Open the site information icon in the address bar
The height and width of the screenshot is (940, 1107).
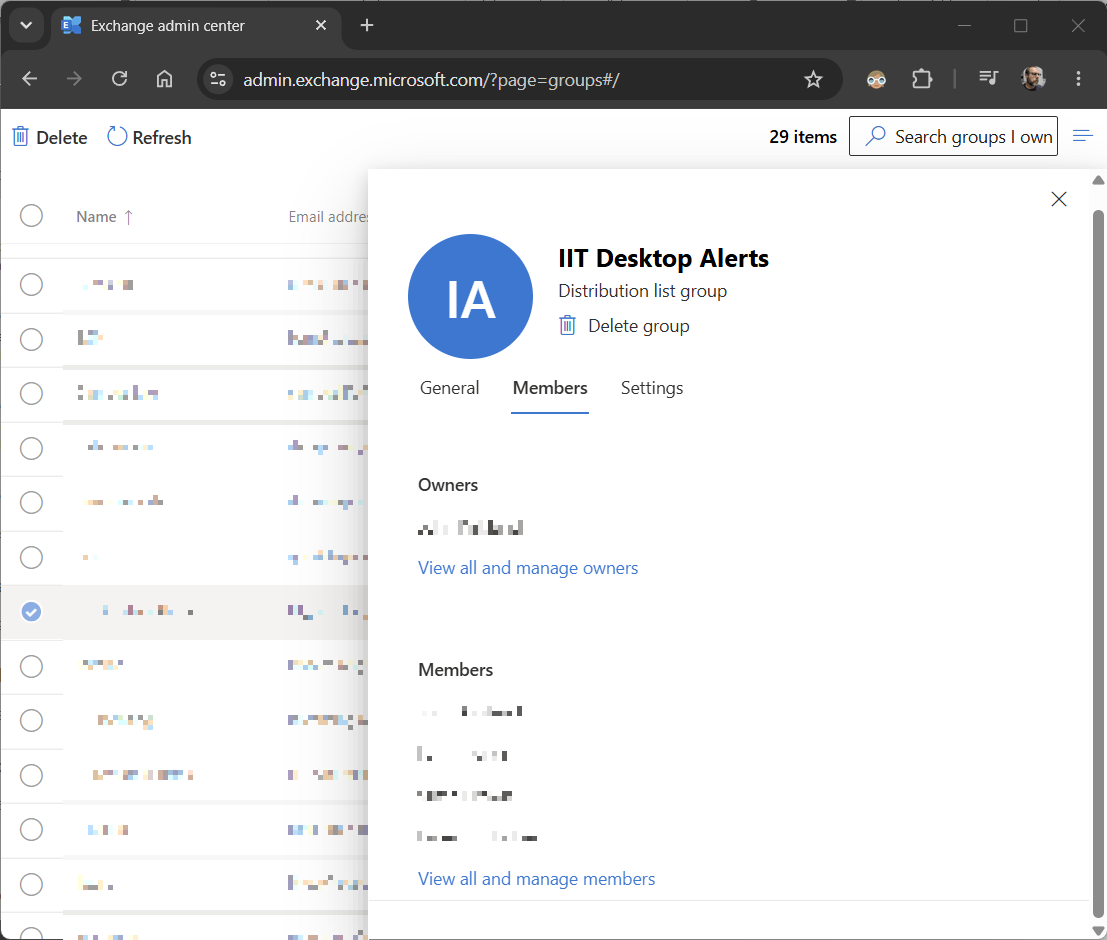[218, 79]
